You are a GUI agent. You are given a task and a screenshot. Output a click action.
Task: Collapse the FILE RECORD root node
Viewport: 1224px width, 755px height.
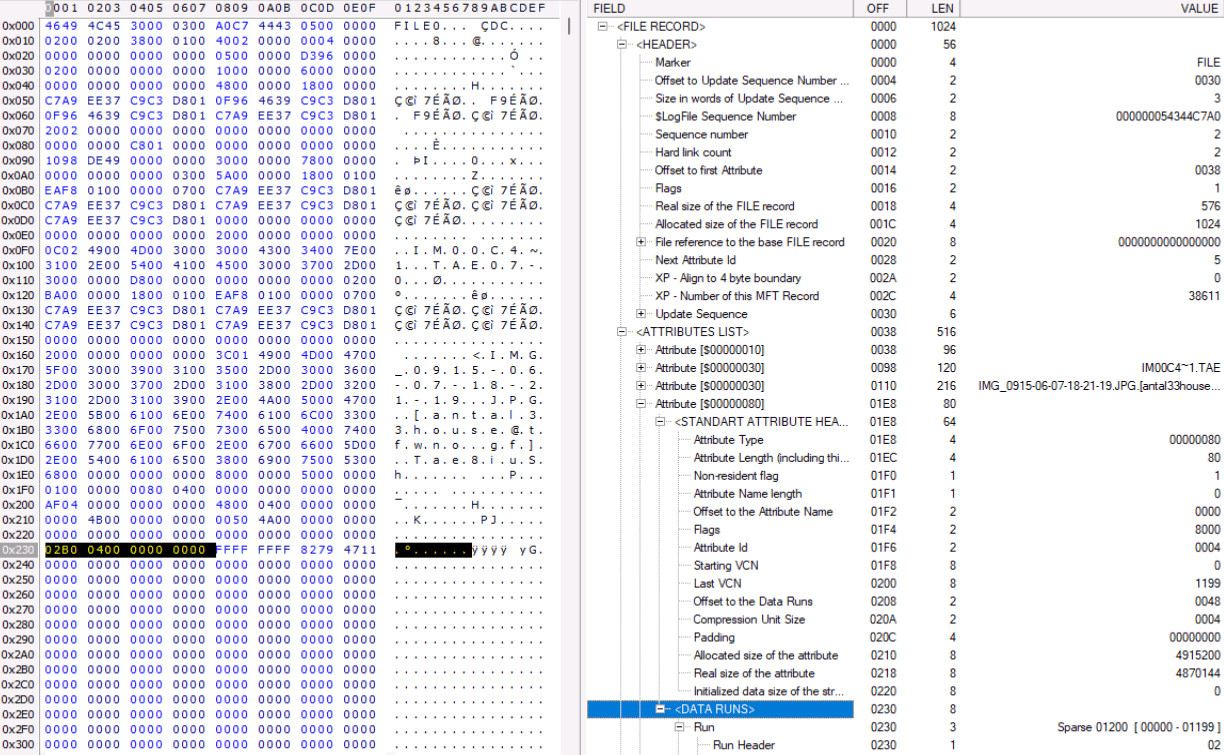[x=603, y=26]
